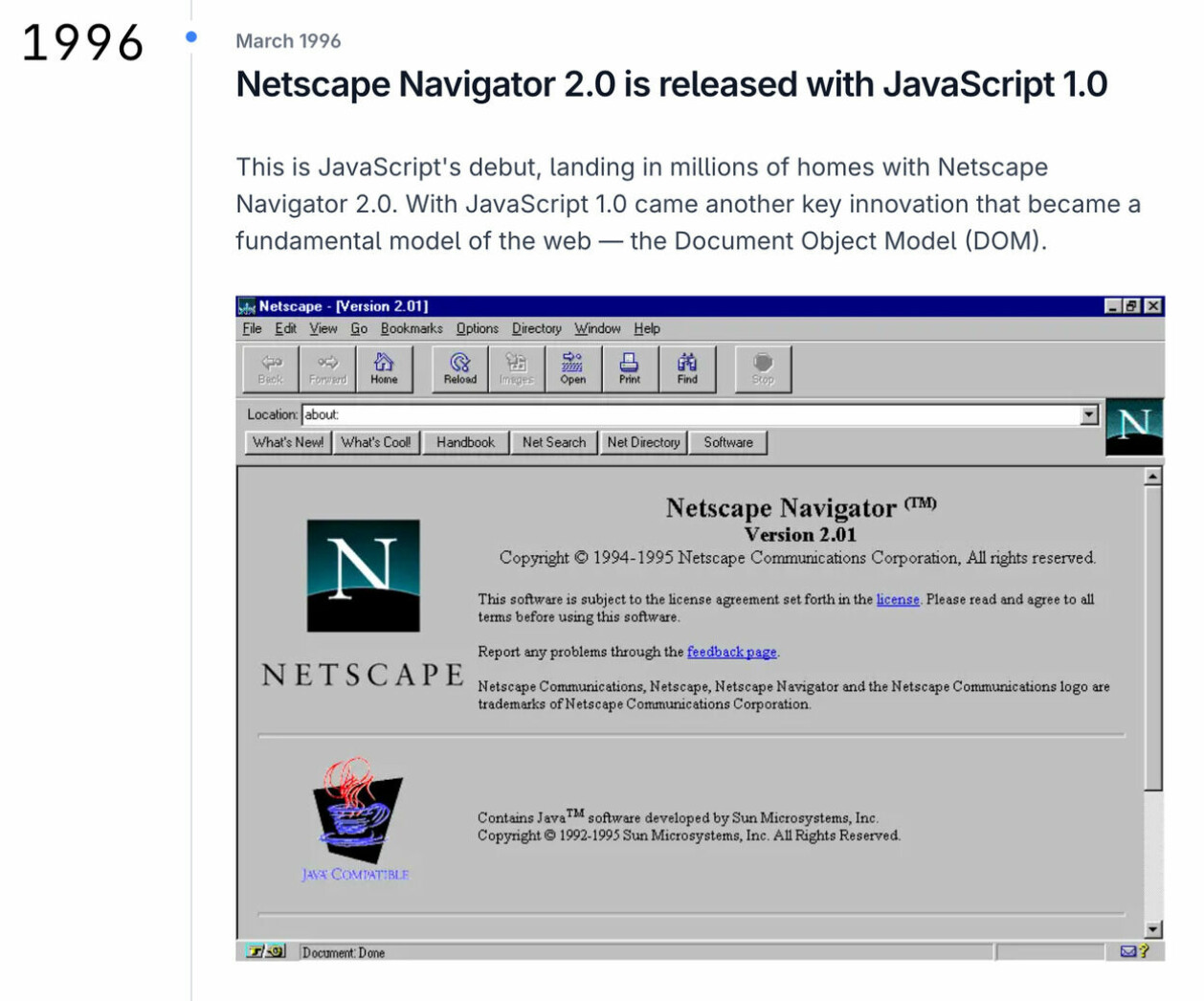Open the View menu
The width and height of the screenshot is (1204, 1001).
[x=323, y=328]
